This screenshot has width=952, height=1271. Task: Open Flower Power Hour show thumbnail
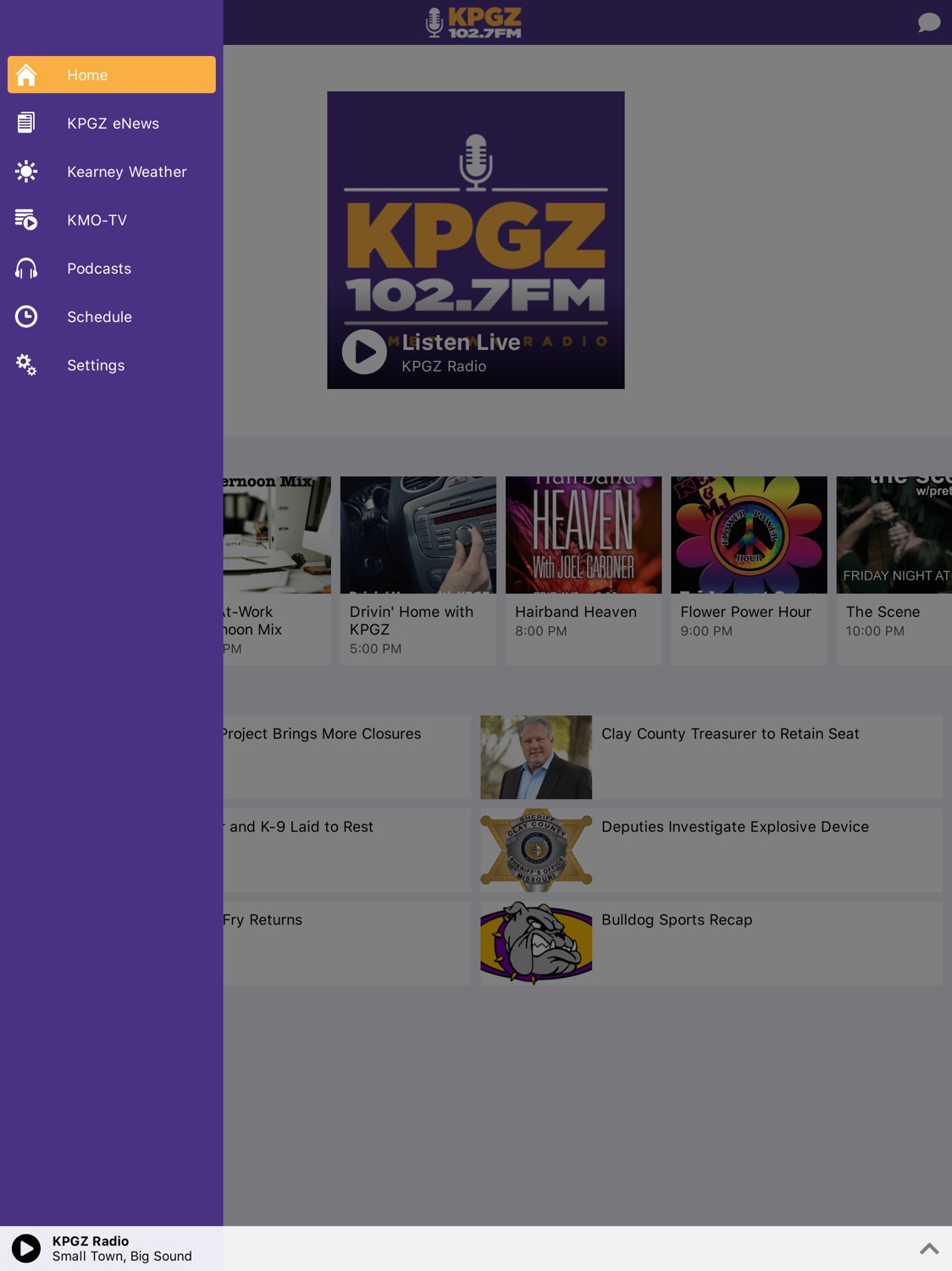click(x=749, y=535)
